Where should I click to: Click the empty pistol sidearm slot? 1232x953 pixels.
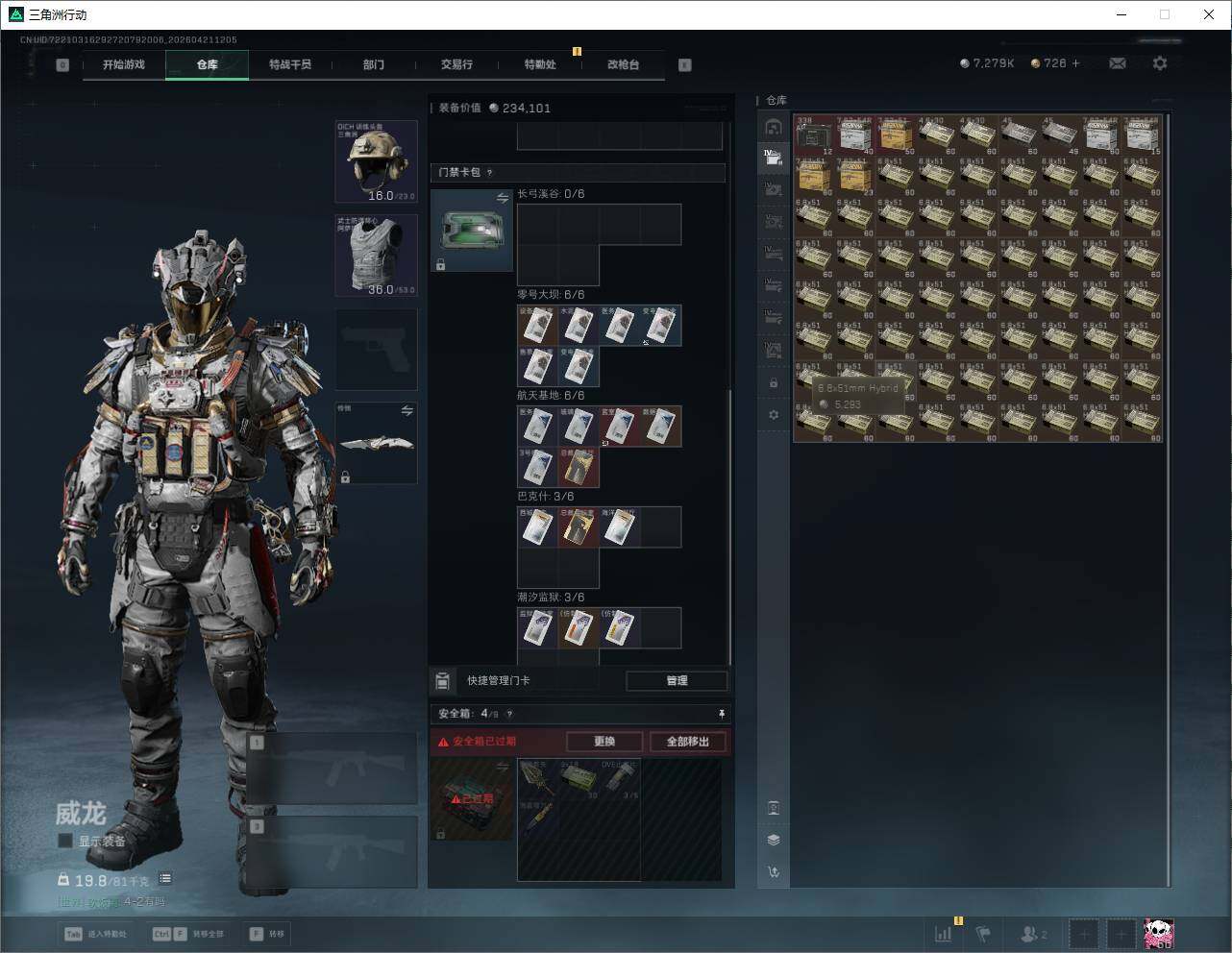[x=376, y=349]
